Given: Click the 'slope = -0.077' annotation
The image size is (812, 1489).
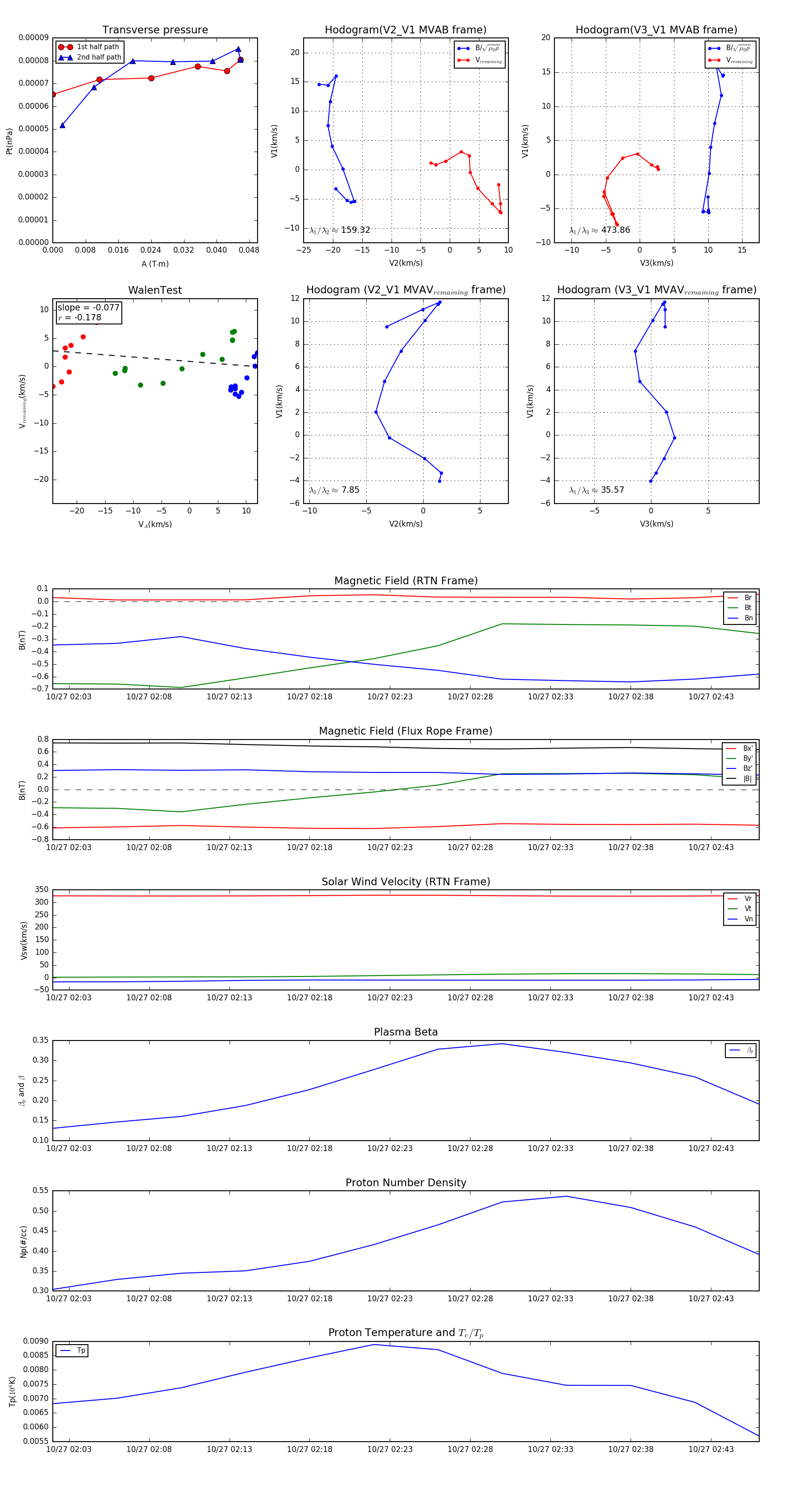Looking at the screenshot, I should click(x=88, y=308).
